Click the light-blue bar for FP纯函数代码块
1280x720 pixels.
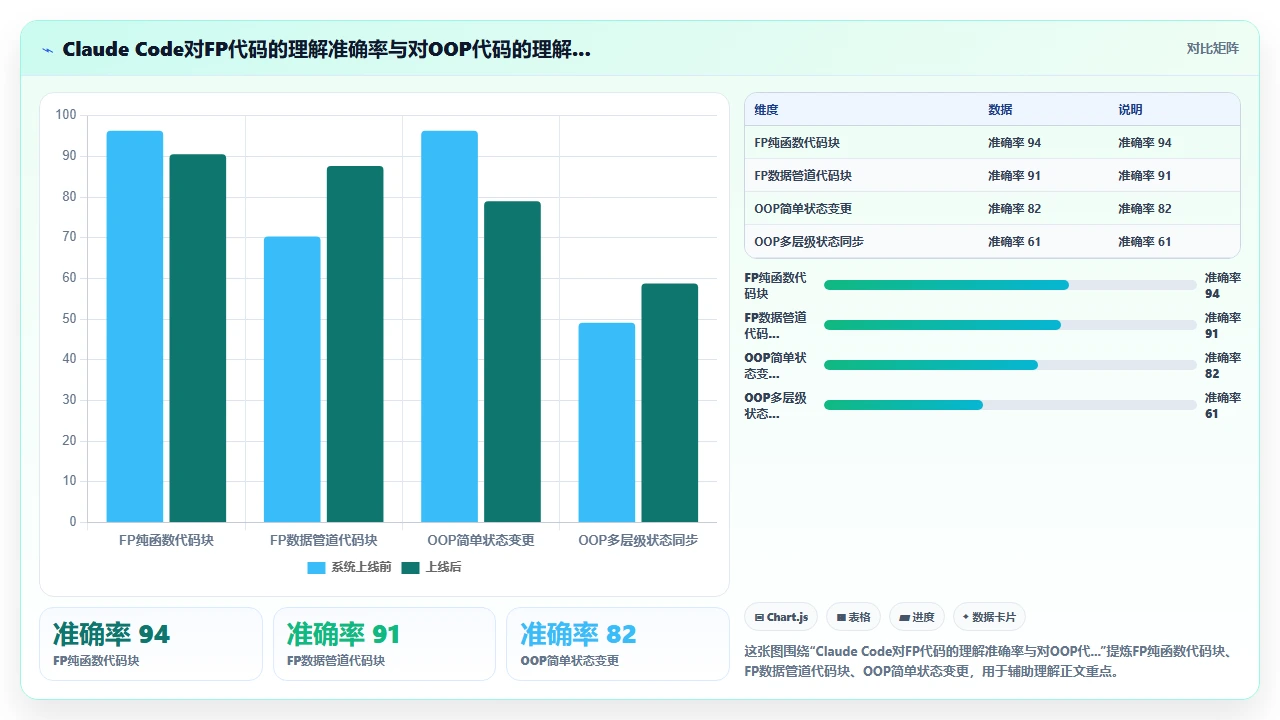[135, 327]
